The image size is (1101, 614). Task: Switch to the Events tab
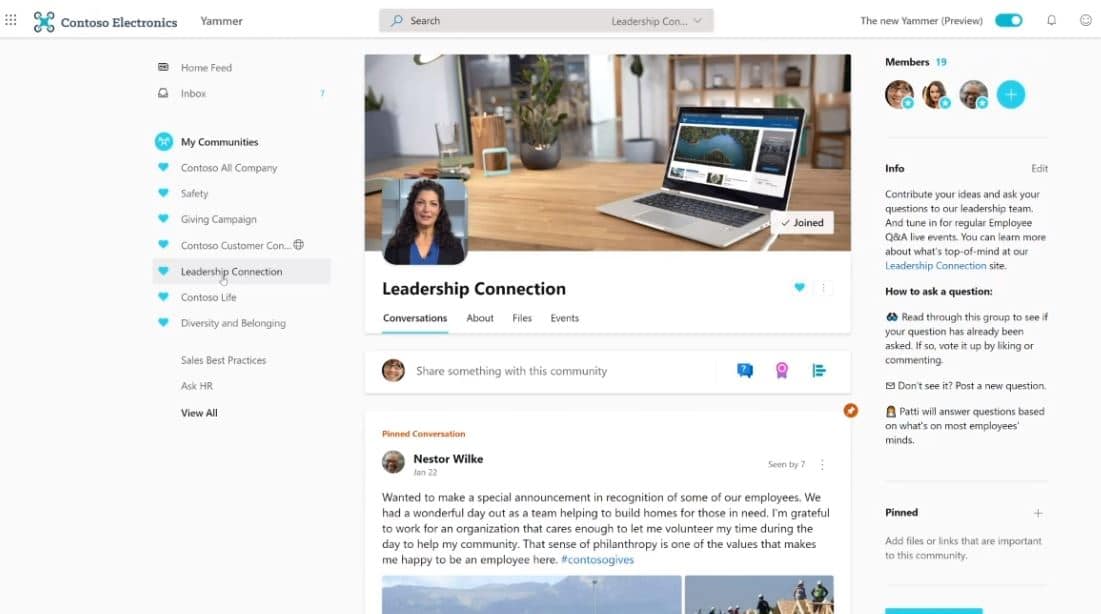[565, 318]
